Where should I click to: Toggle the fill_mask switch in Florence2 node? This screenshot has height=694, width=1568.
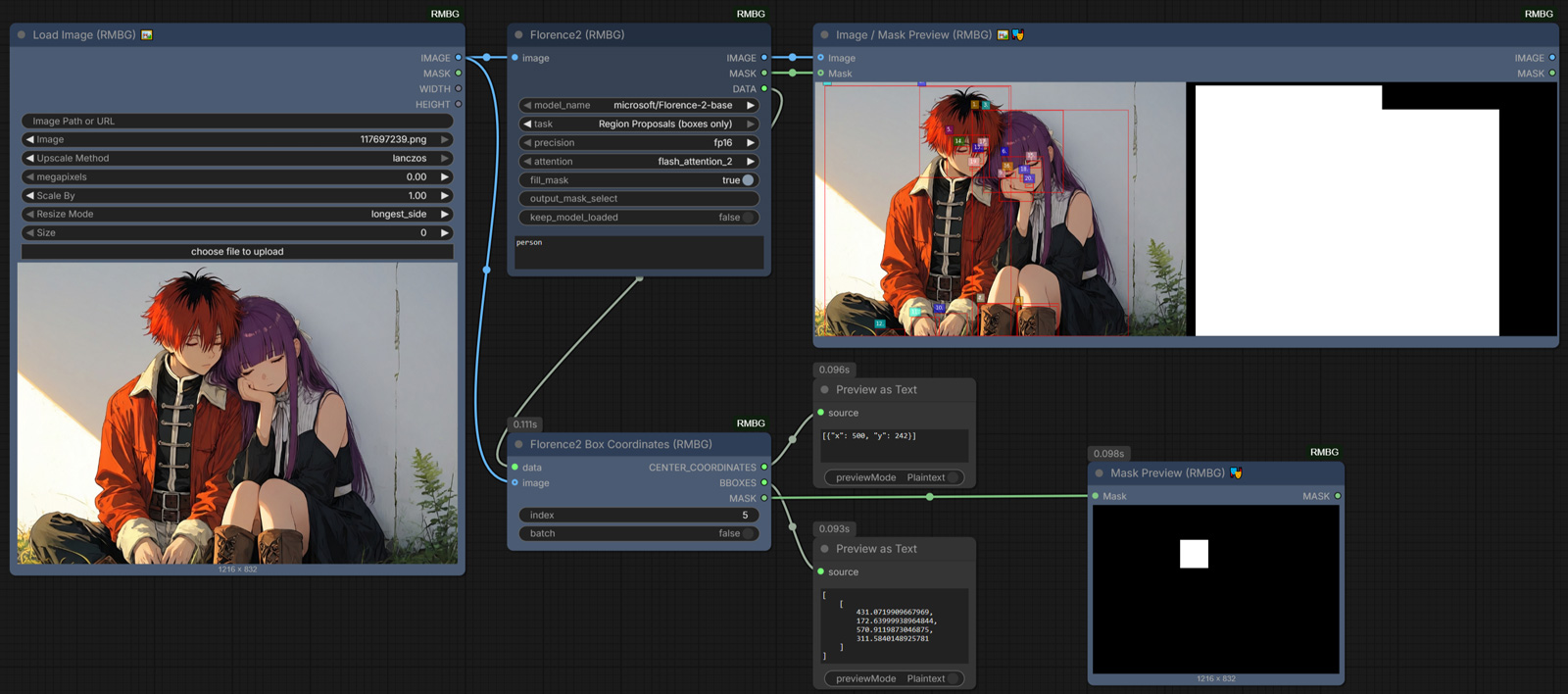click(748, 180)
